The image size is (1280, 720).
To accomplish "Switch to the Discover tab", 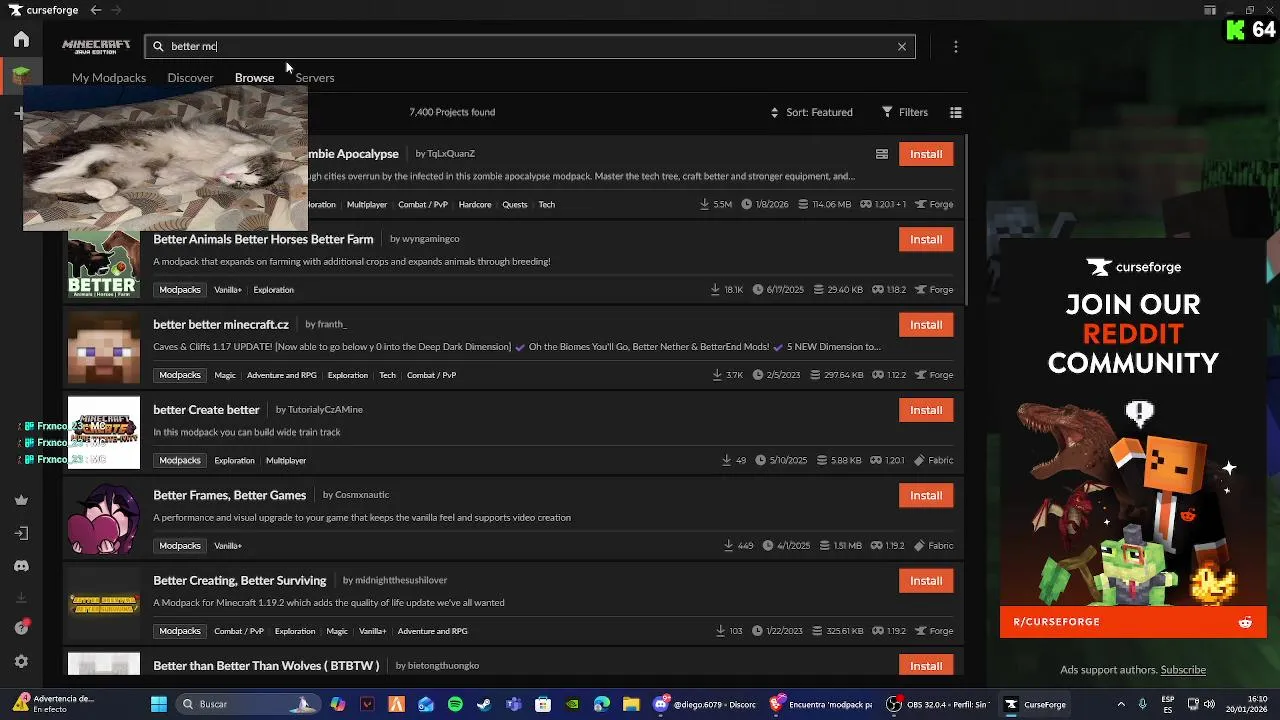I will [x=190, y=77].
